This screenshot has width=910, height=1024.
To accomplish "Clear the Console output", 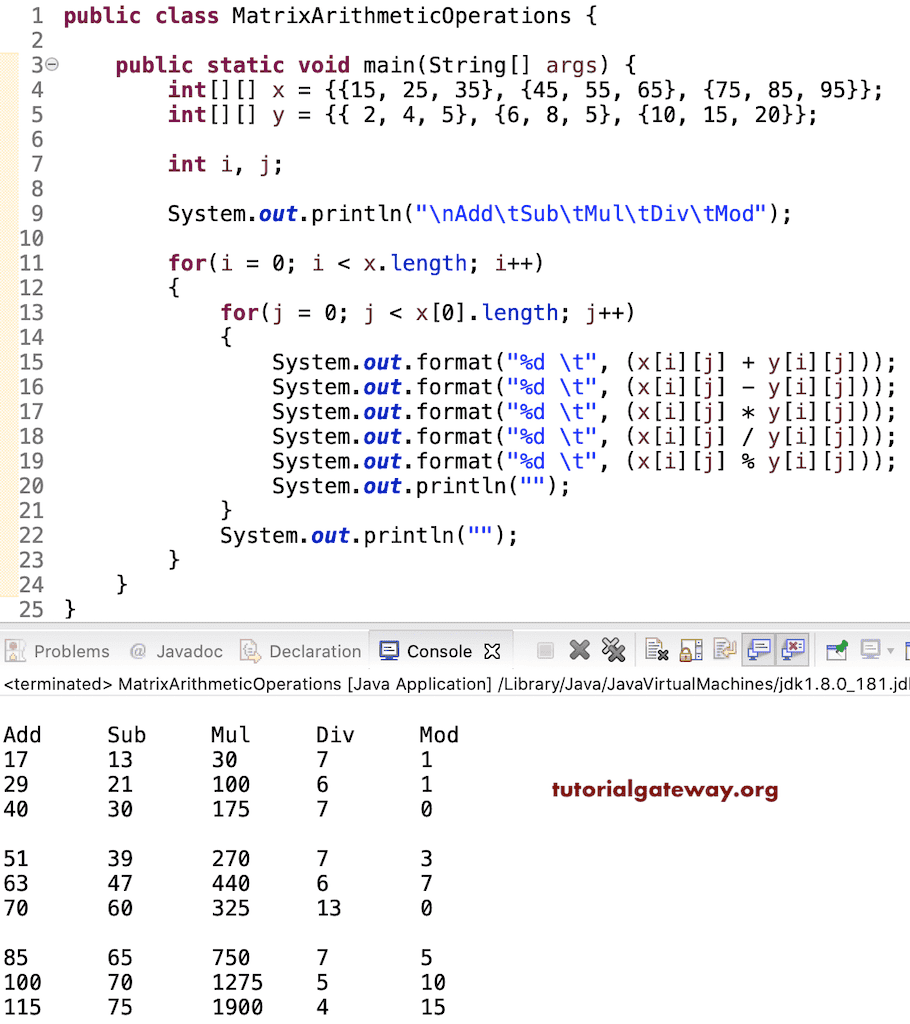I will 657,650.
